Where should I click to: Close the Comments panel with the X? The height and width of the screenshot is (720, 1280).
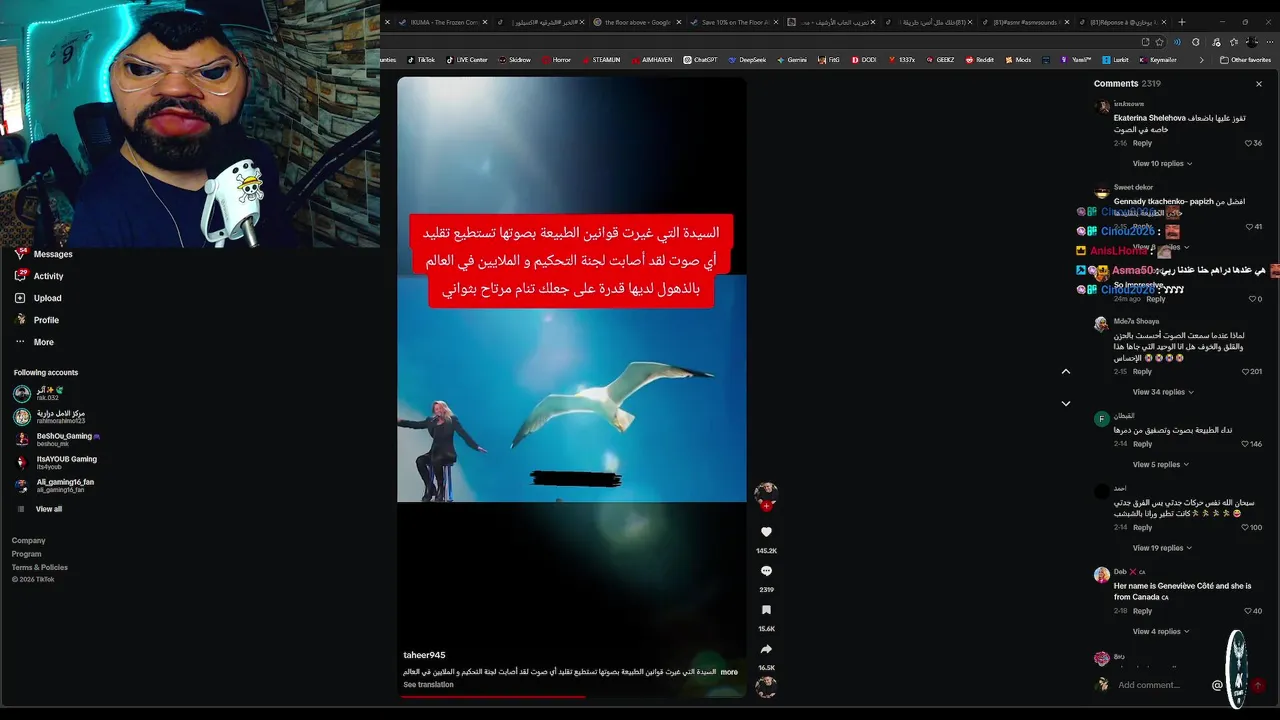(x=1259, y=84)
